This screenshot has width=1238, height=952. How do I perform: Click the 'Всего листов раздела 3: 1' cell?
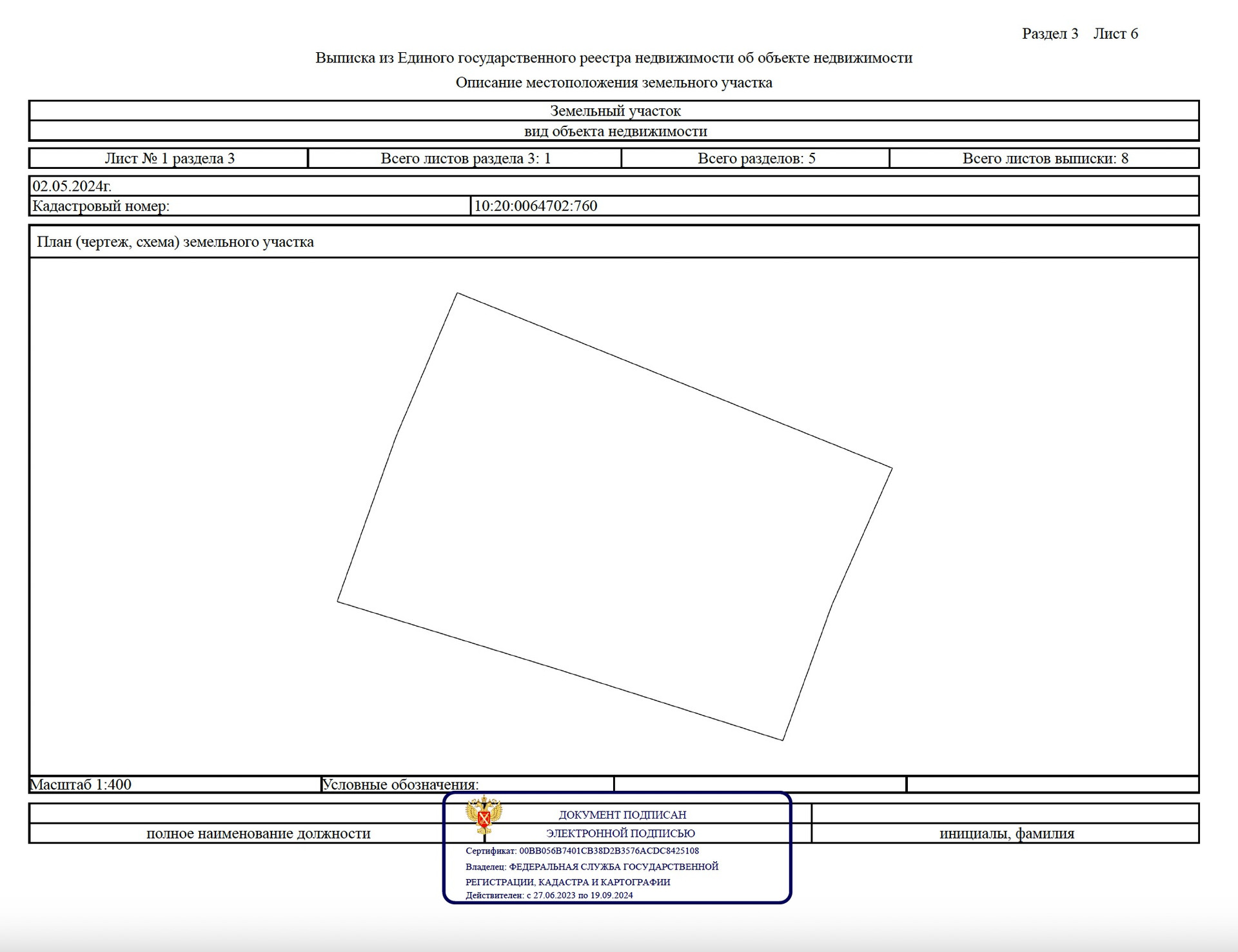[x=466, y=159]
